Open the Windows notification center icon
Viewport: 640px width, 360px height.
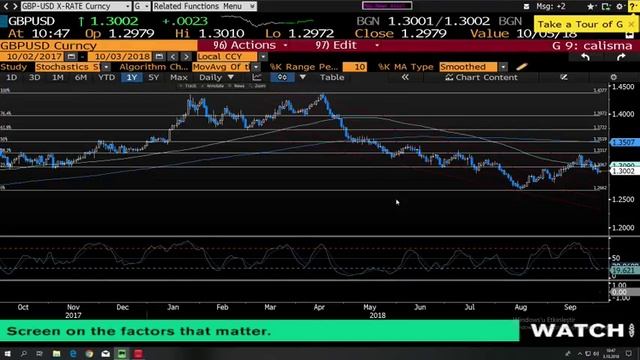tap(628, 353)
